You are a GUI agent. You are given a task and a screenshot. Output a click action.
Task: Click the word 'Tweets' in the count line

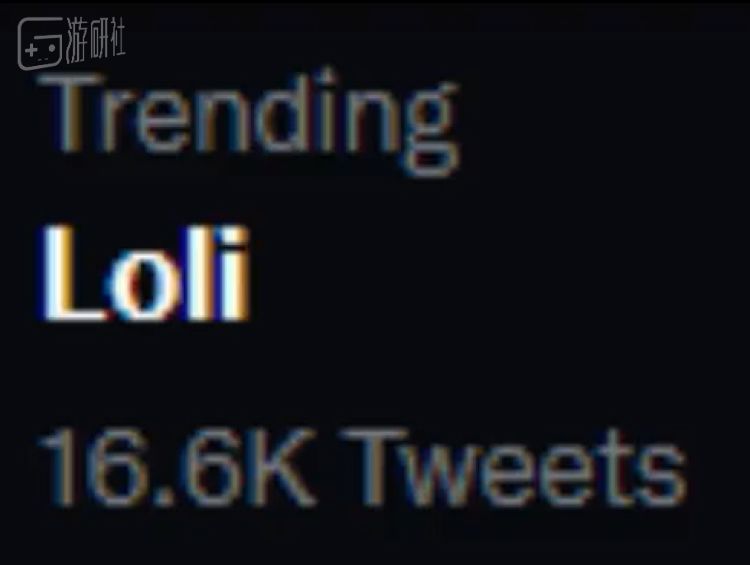point(518,468)
